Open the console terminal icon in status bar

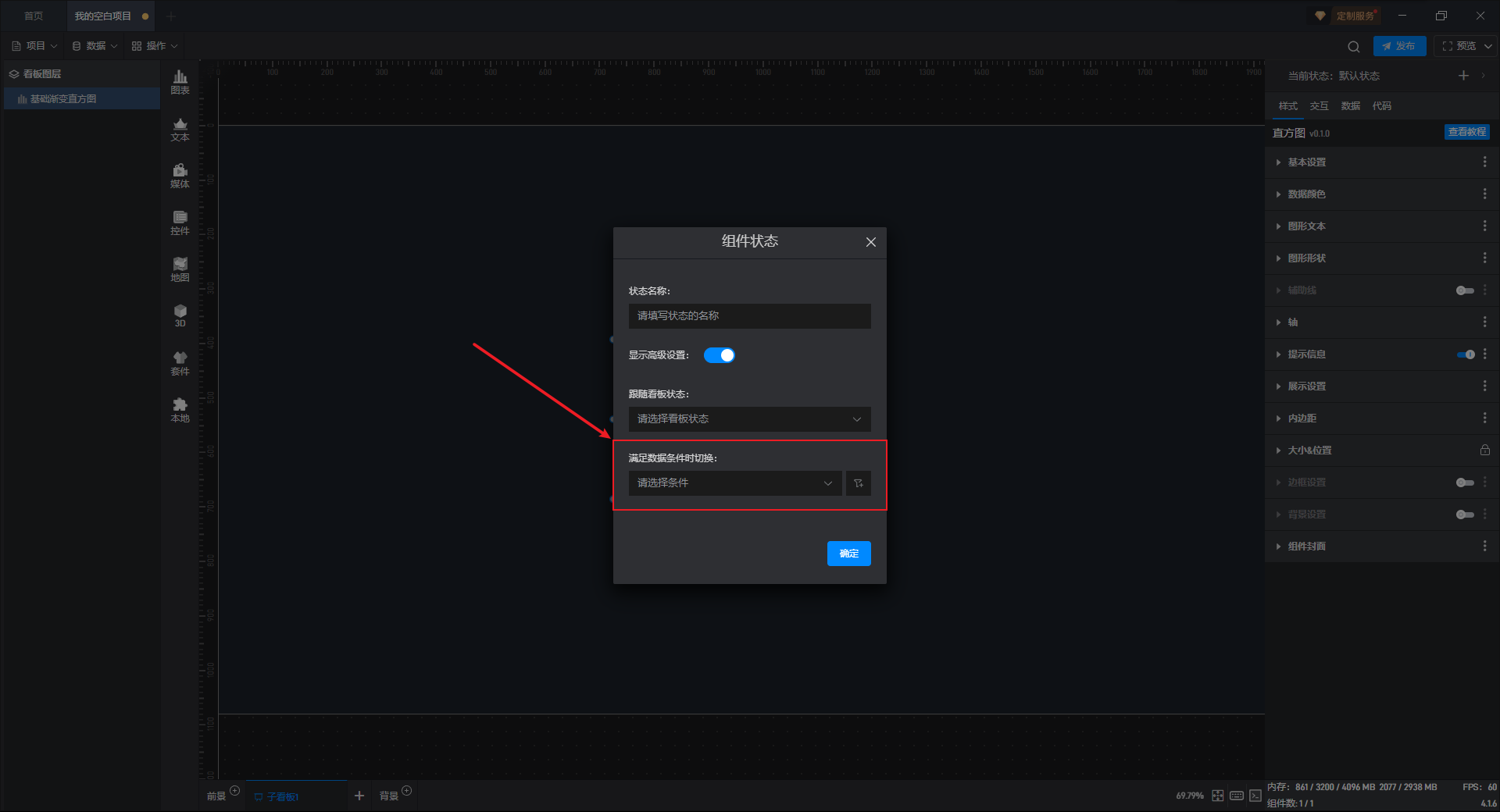tap(1255, 796)
